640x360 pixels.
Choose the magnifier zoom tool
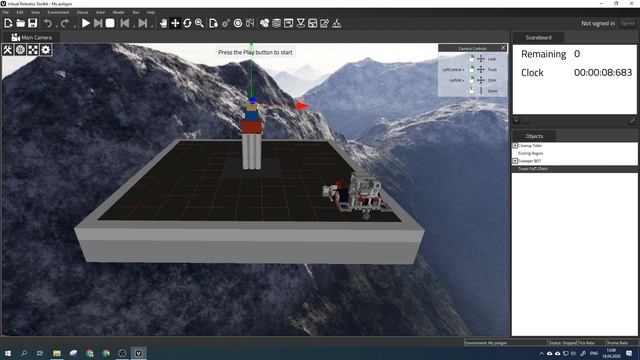[199, 23]
